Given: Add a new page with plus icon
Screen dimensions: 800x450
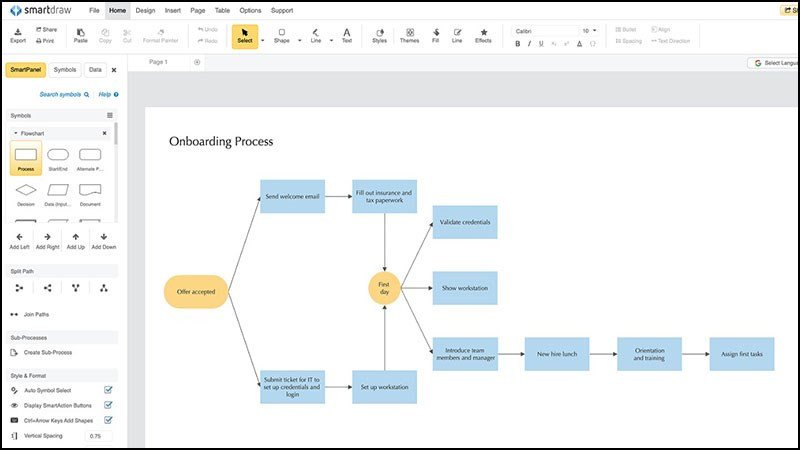Looking at the screenshot, I should point(197,62).
